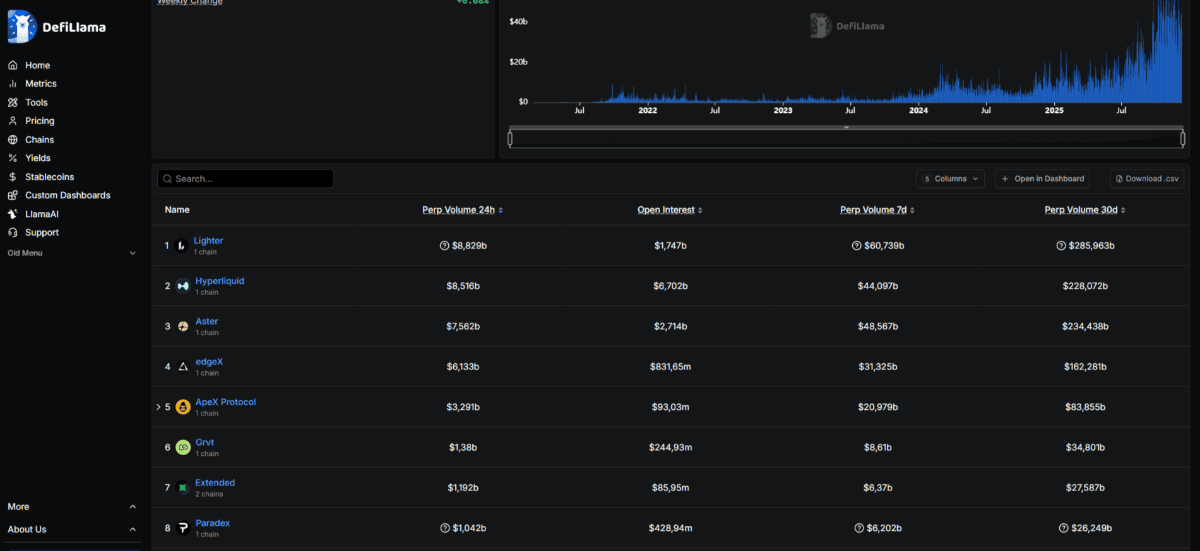The height and width of the screenshot is (551, 1200).
Task: Collapse the Old Menu section
Action: click(132, 253)
